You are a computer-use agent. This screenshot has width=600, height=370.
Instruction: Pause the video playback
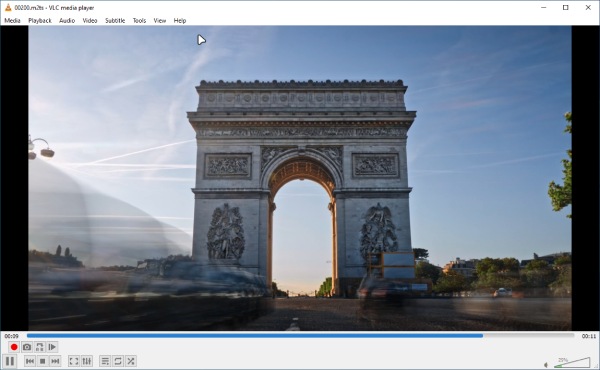(10, 361)
